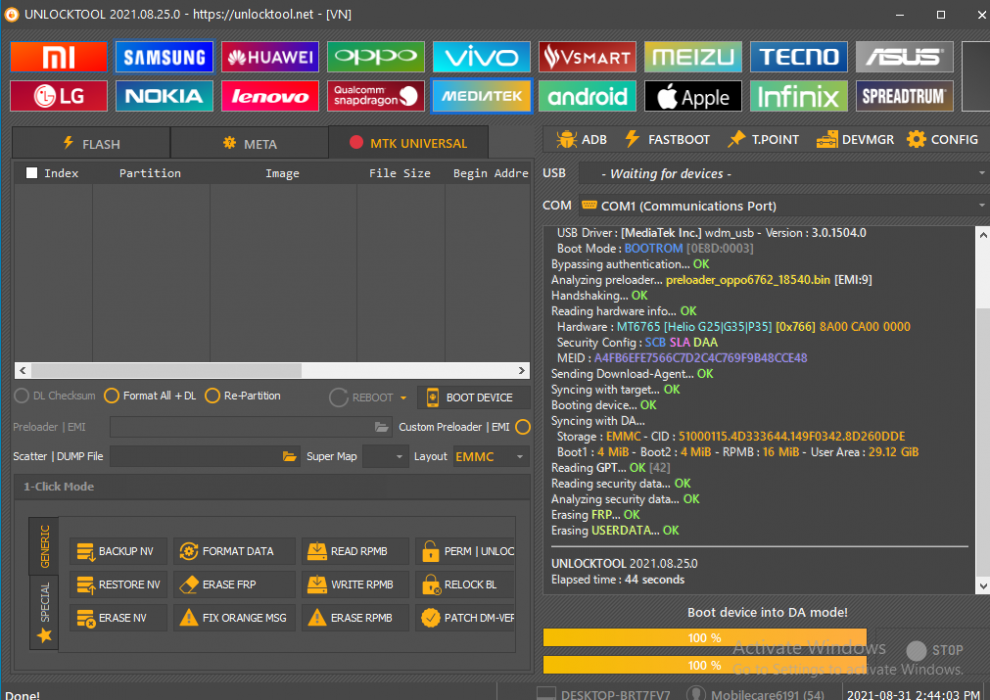Select the Xiaomi MI brand icon

pyautogui.click(x=59, y=57)
